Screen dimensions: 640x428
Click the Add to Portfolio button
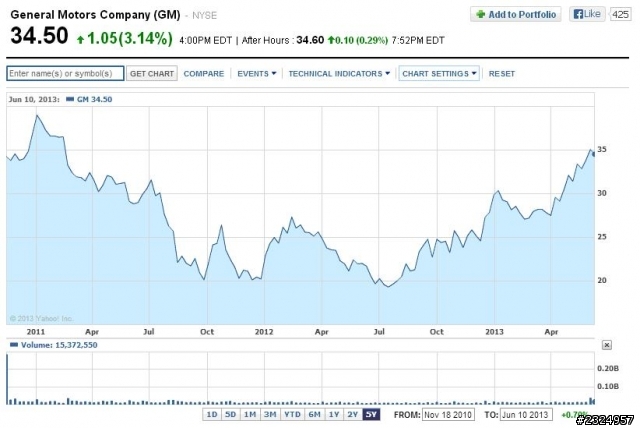(x=516, y=14)
